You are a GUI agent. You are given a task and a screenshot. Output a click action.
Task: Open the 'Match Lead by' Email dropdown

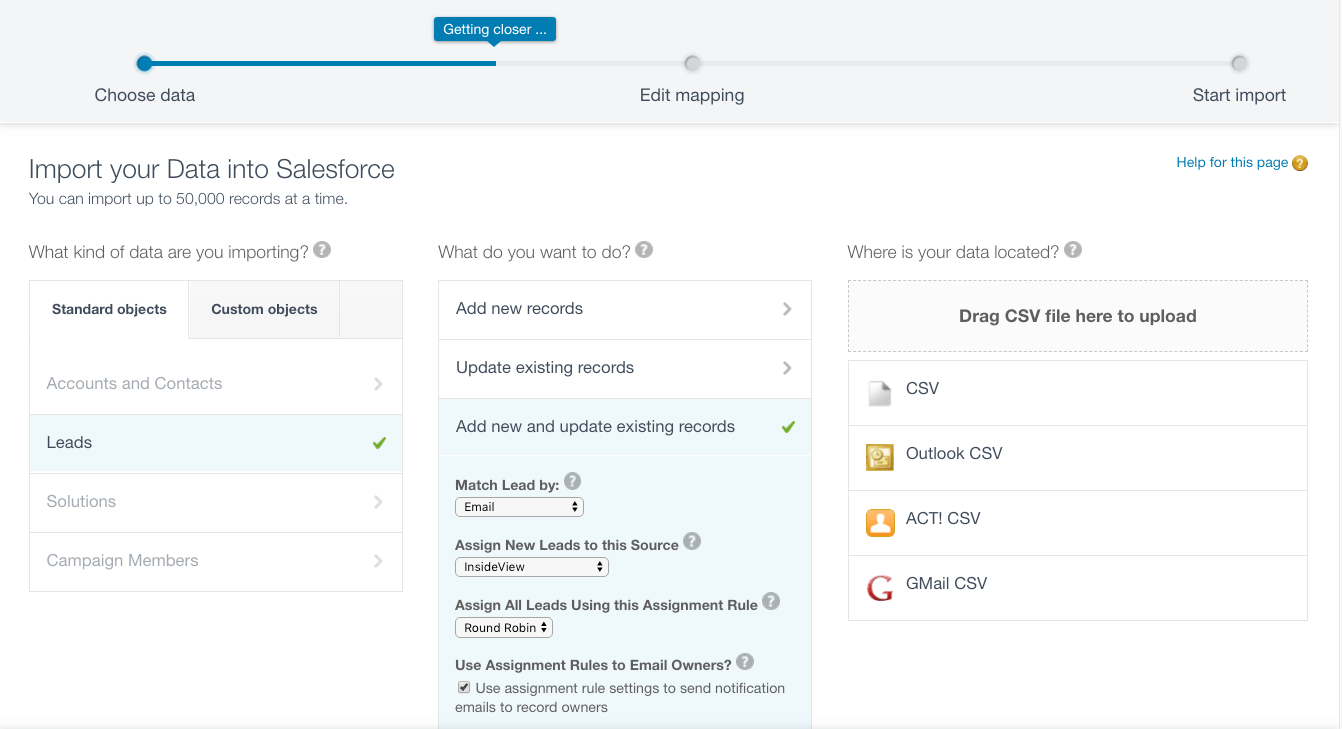(519, 507)
